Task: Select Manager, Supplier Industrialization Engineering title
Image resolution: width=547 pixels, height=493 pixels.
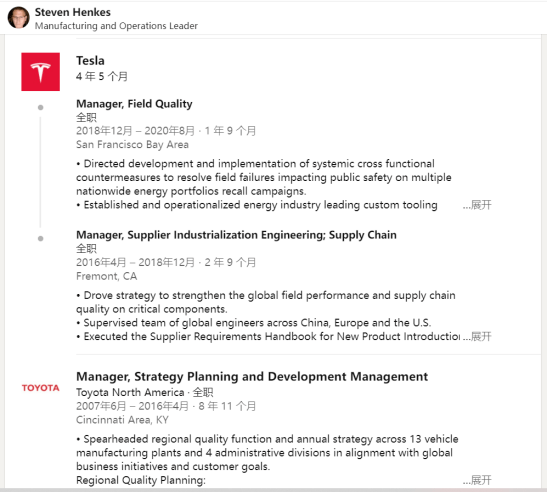Action: point(236,235)
